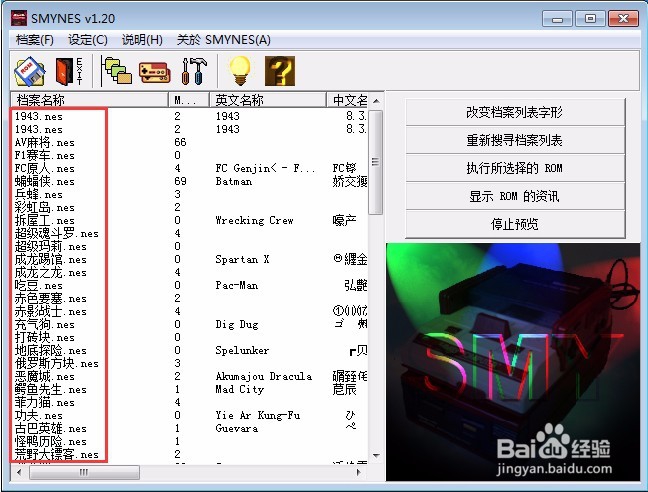Click the 中文名 column header
The width and height of the screenshot is (648, 492).
pos(348,100)
